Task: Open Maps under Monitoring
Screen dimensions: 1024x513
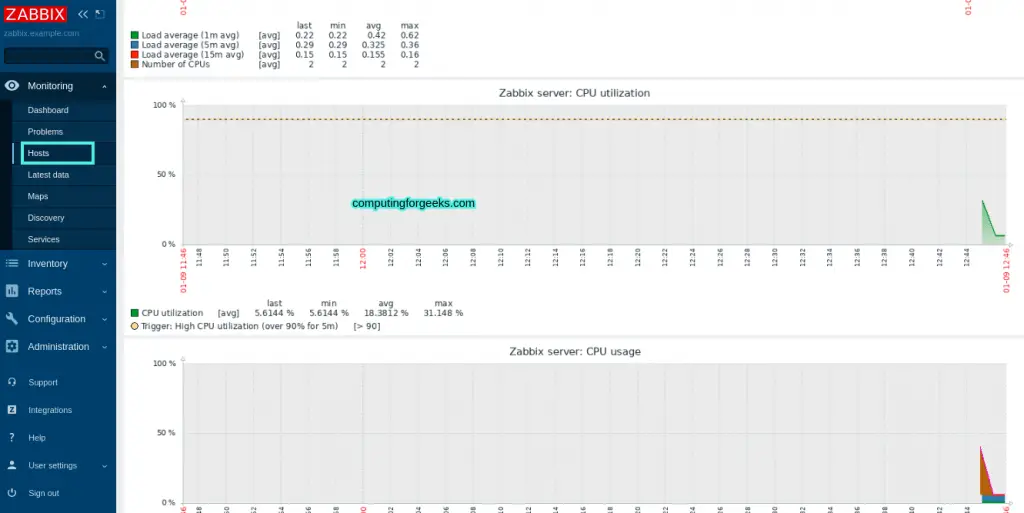Action: pyautogui.click(x=38, y=196)
